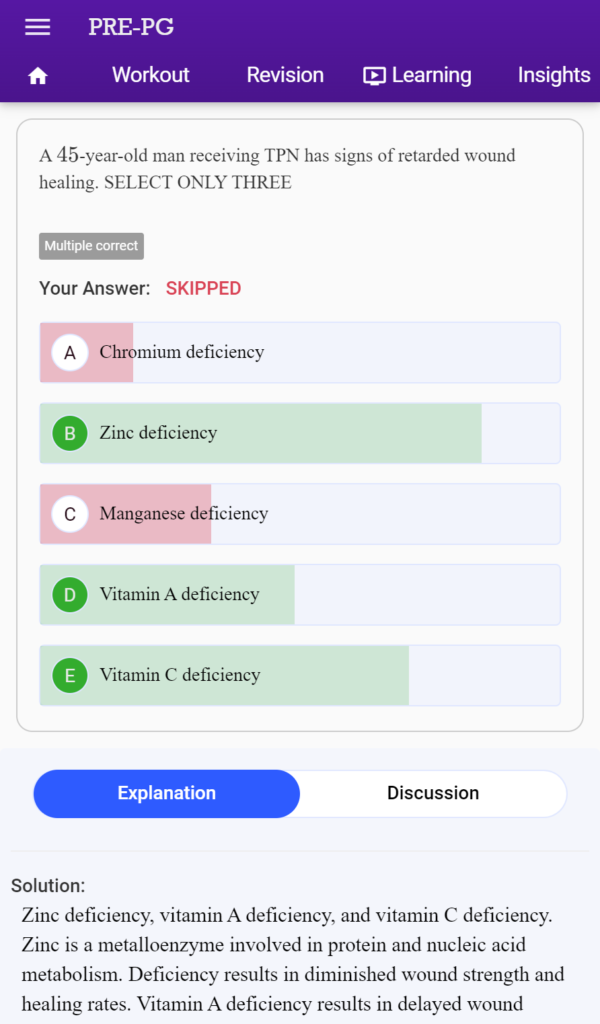The width and height of the screenshot is (600, 1024).
Task: Select option C circle for Manganese deficiency
Action: 70,514
